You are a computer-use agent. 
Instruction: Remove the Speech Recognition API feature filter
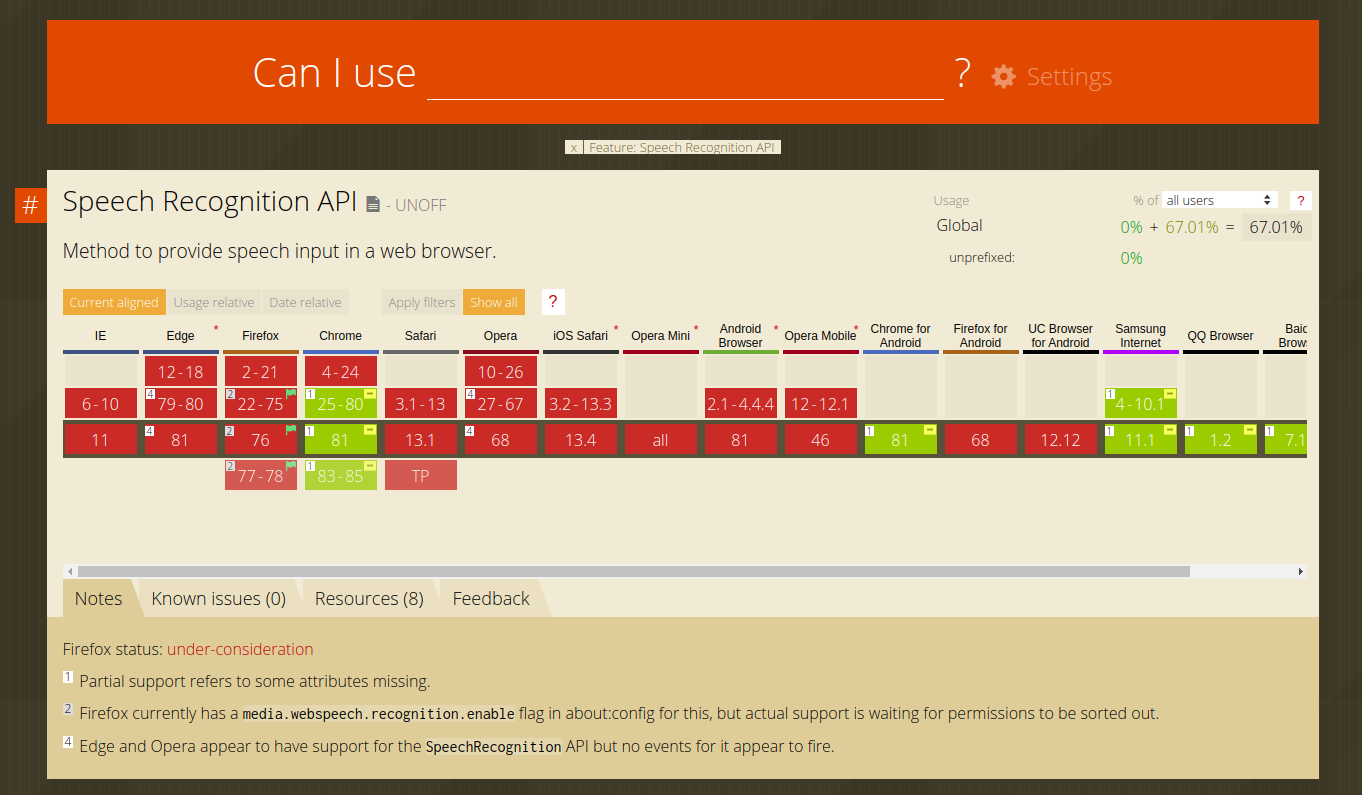pos(574,147)
